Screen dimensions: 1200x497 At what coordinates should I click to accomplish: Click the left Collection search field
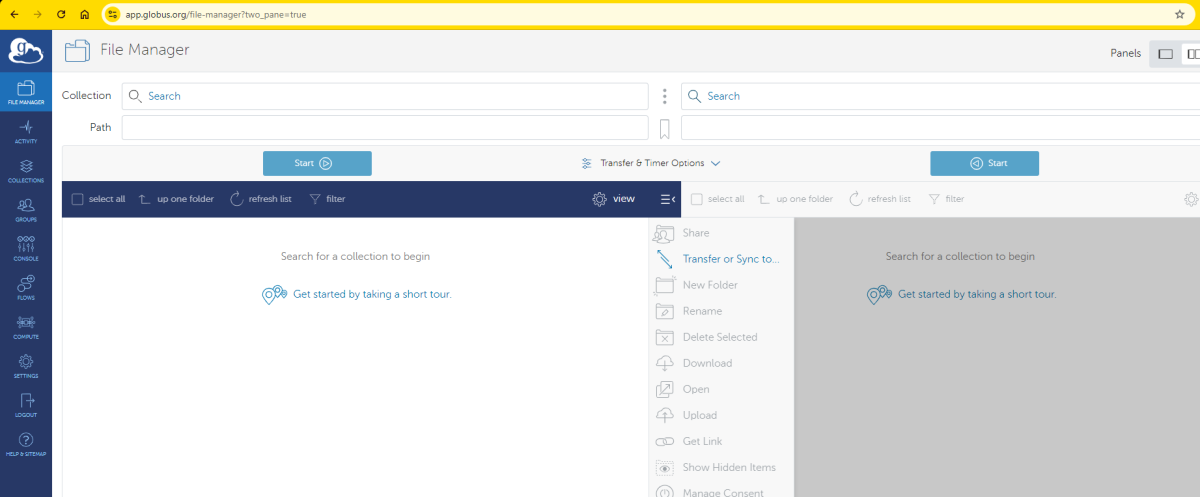click(x=385, y=96)
